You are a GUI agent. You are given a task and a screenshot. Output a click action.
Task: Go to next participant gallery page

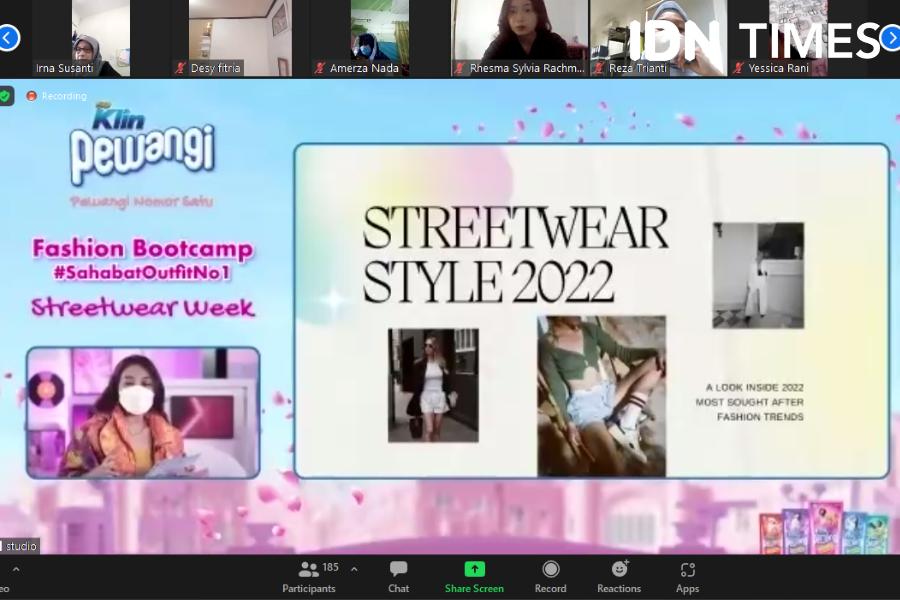click(891, 38)
